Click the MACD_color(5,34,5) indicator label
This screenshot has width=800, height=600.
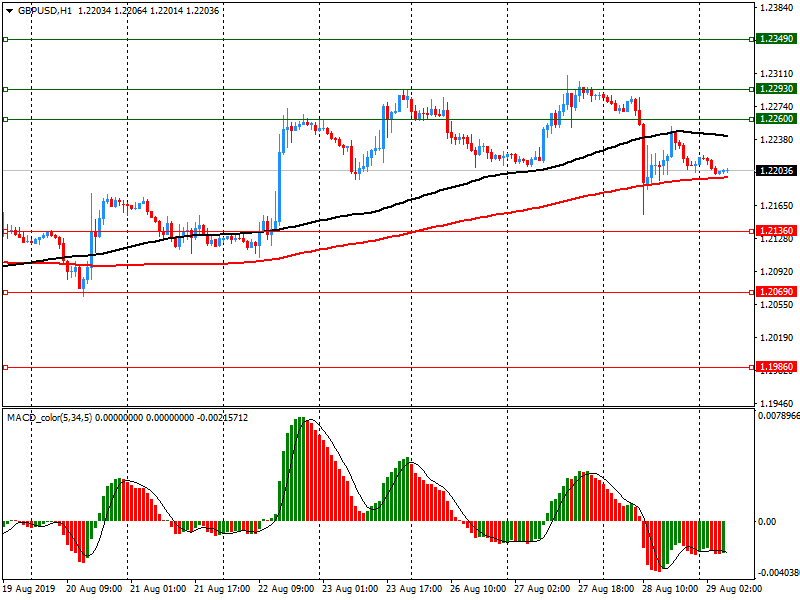(x=49, y=418)
